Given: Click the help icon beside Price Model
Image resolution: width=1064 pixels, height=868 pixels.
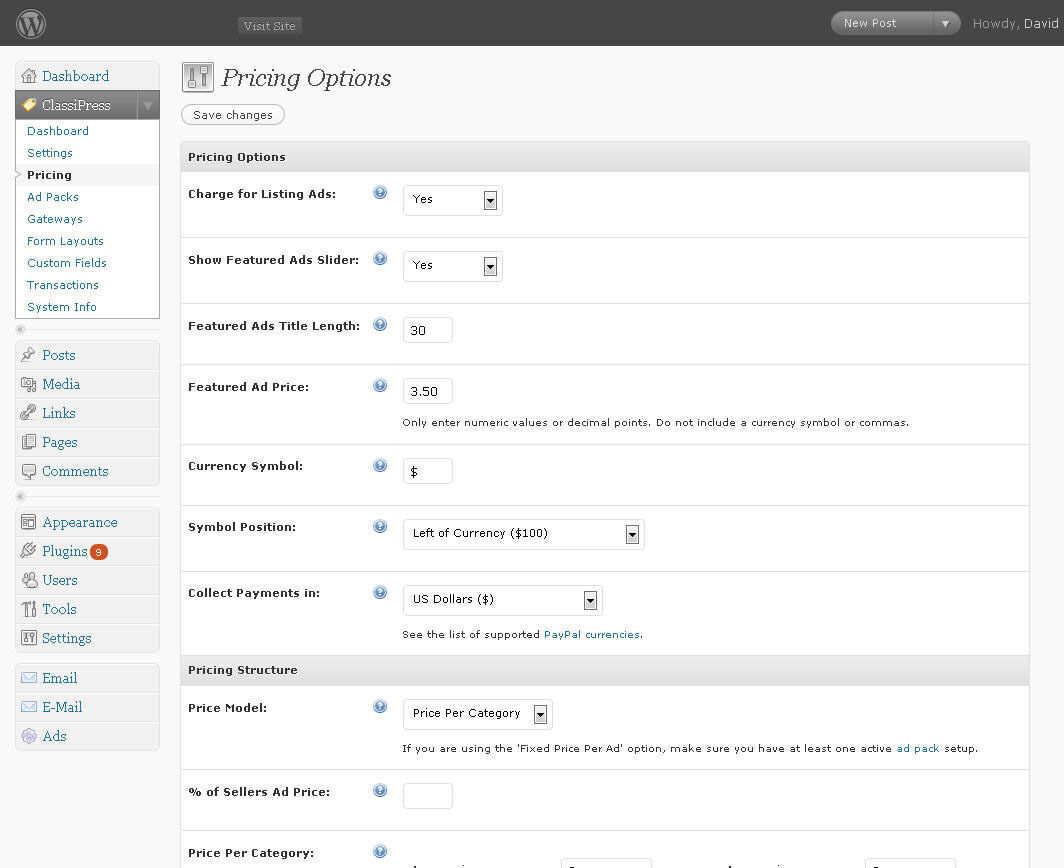Looking at the screenshot, I should pos(380,706).
